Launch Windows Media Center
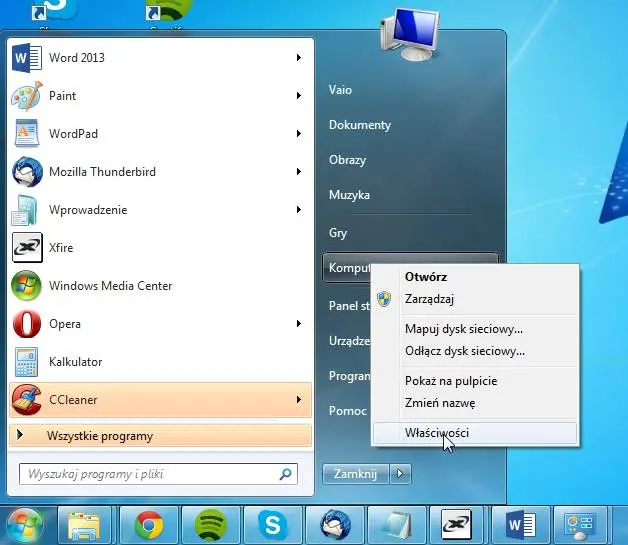The width and height of the screenshot is (628, 545). pyautogui.click(x=110, y=286)
